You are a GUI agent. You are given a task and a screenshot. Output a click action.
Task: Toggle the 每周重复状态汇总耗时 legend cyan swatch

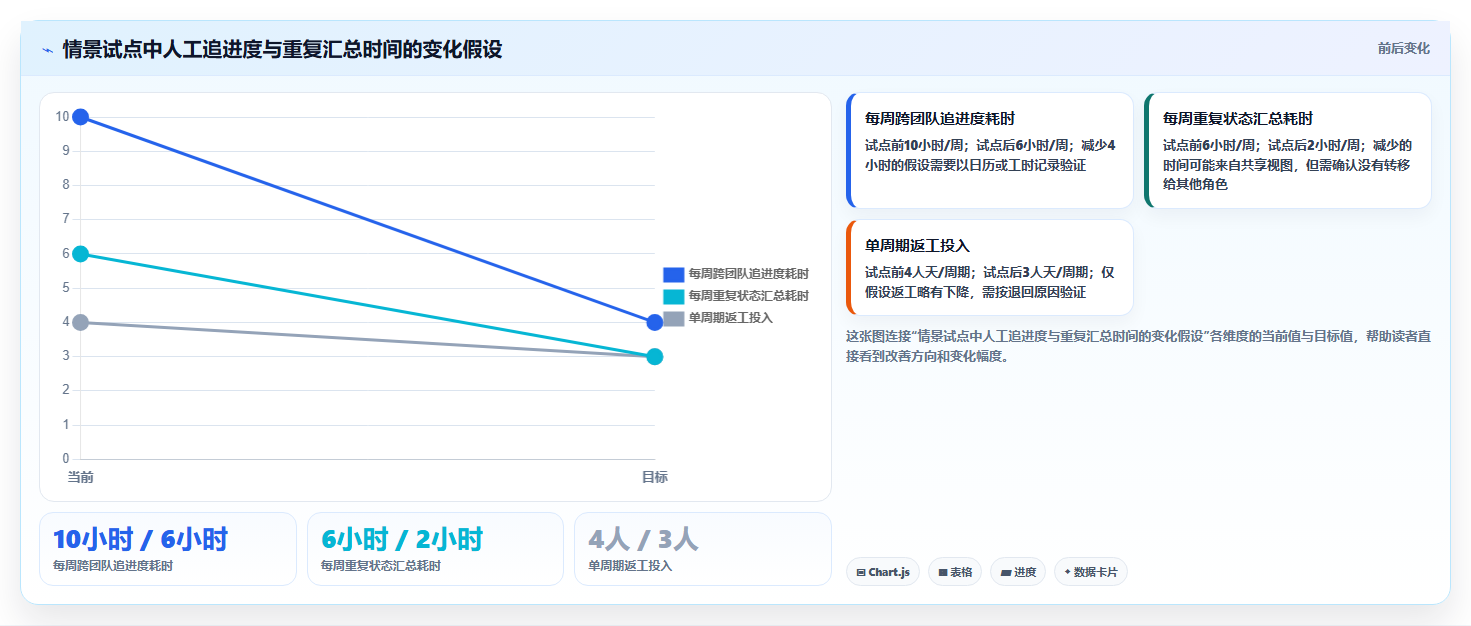click(673, 296)
